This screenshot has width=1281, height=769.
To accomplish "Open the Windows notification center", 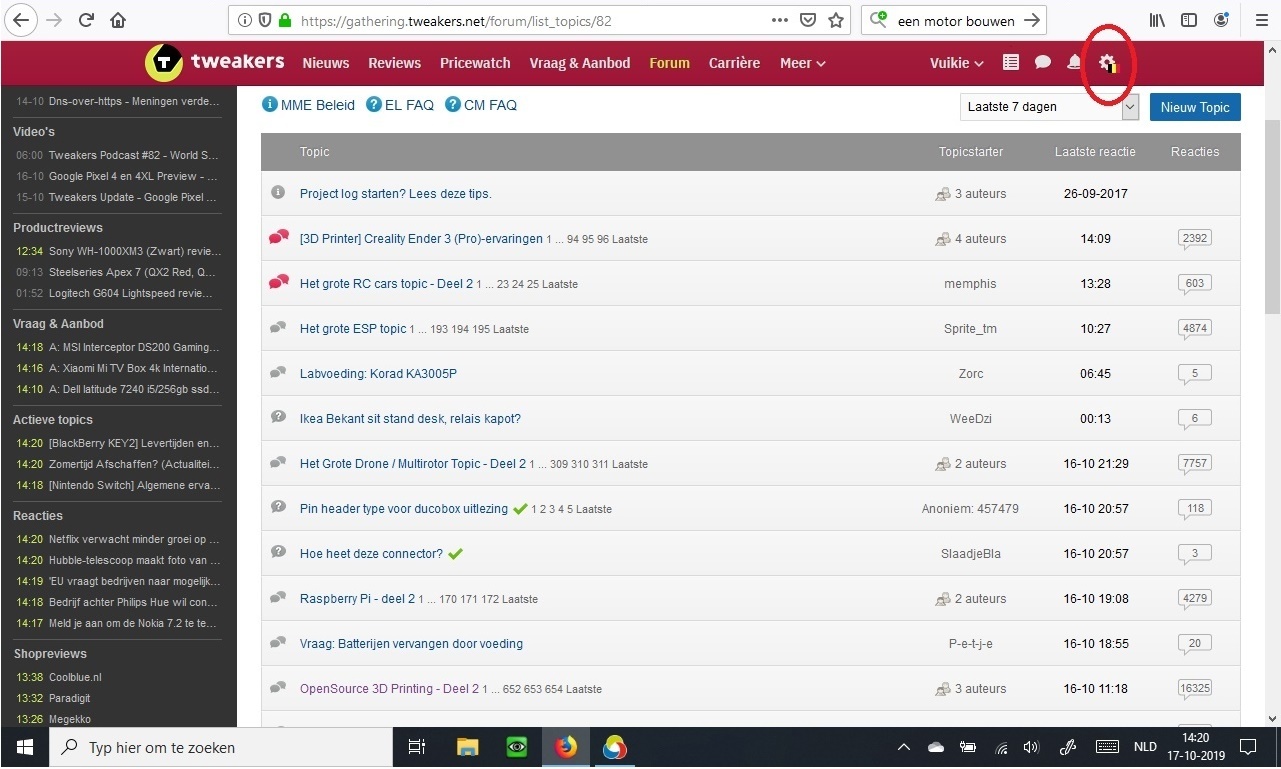I will (1248, 747).
